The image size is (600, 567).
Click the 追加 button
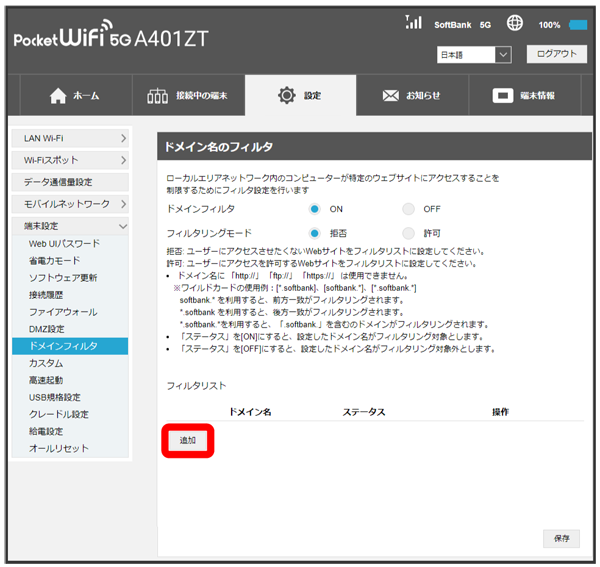coord(188,440)
